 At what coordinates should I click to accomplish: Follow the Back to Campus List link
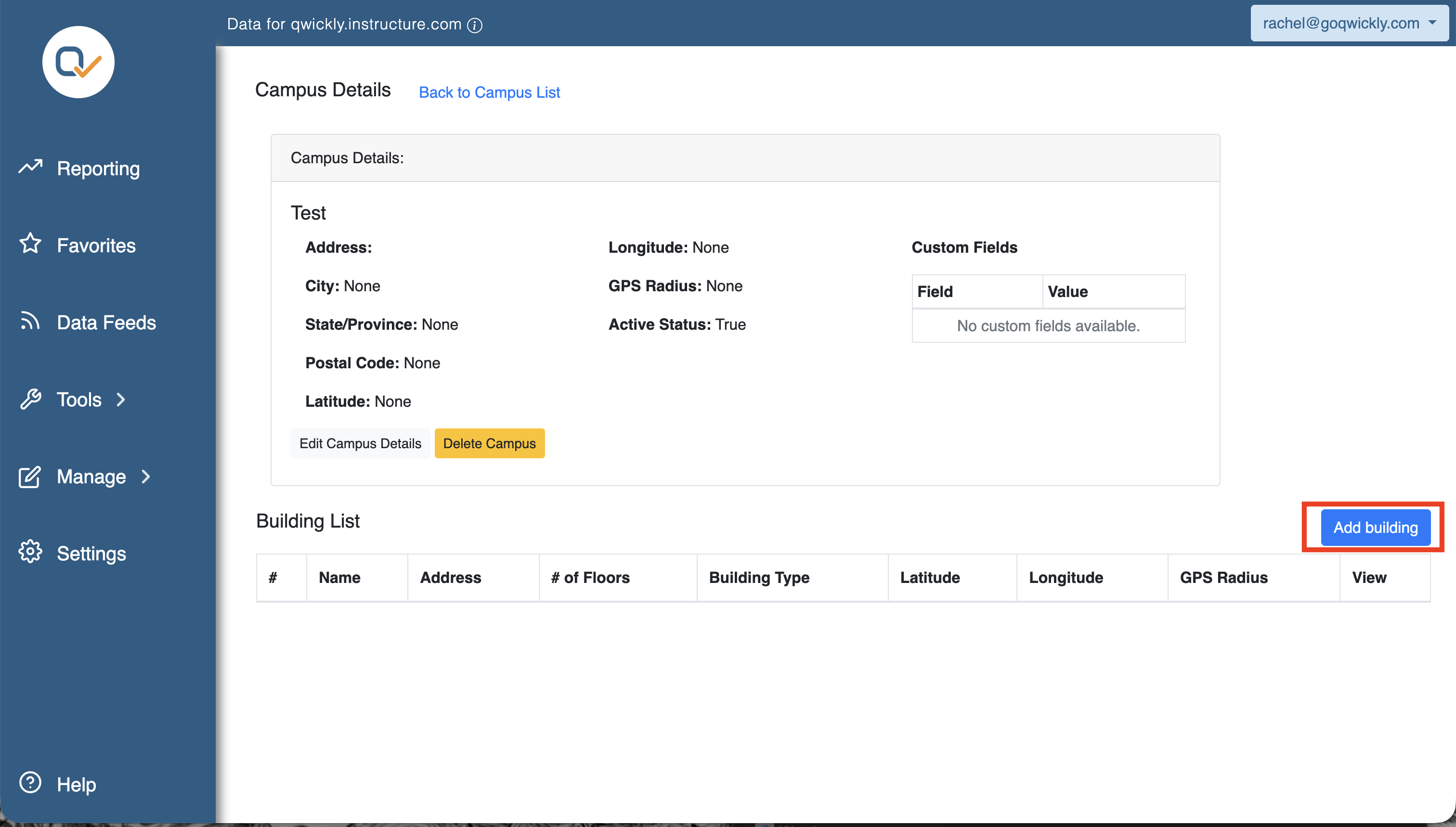tap(489, 92)
